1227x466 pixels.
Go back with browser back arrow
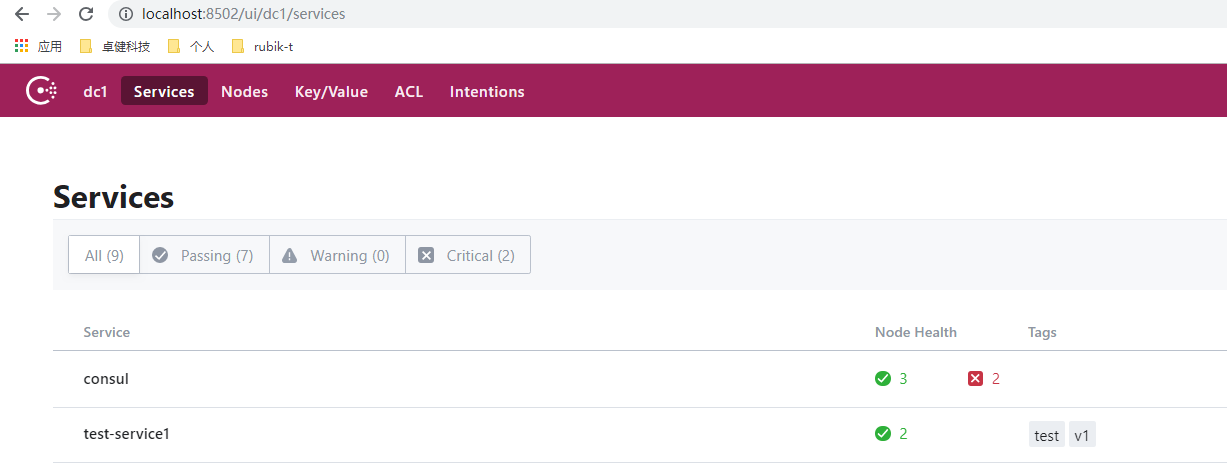click(x=22, y=14)
